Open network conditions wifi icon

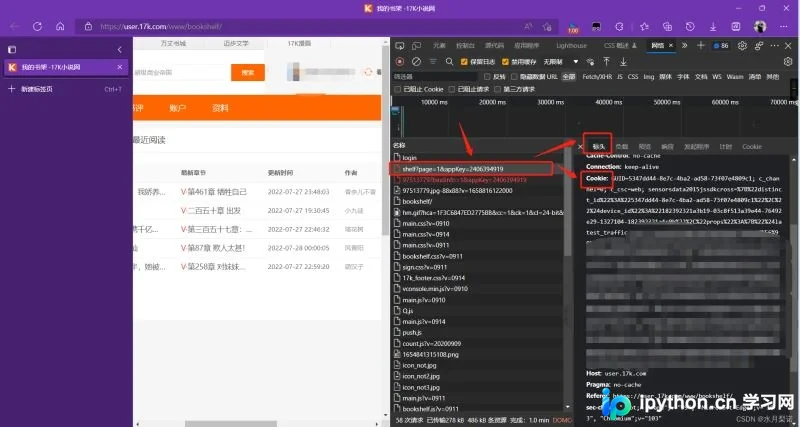pos(590,62)
